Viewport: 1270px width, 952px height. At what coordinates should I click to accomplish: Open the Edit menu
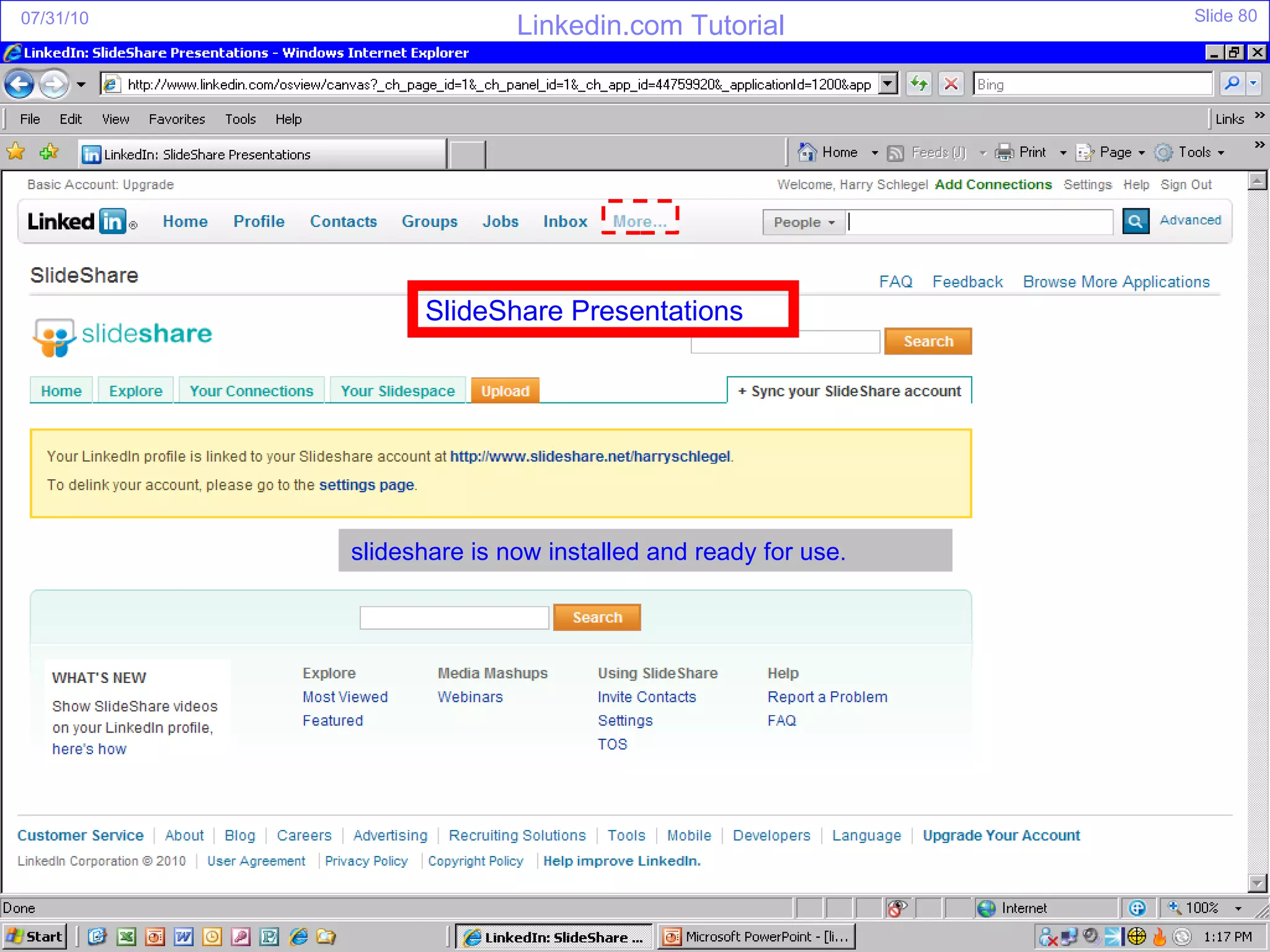point(71,119)
